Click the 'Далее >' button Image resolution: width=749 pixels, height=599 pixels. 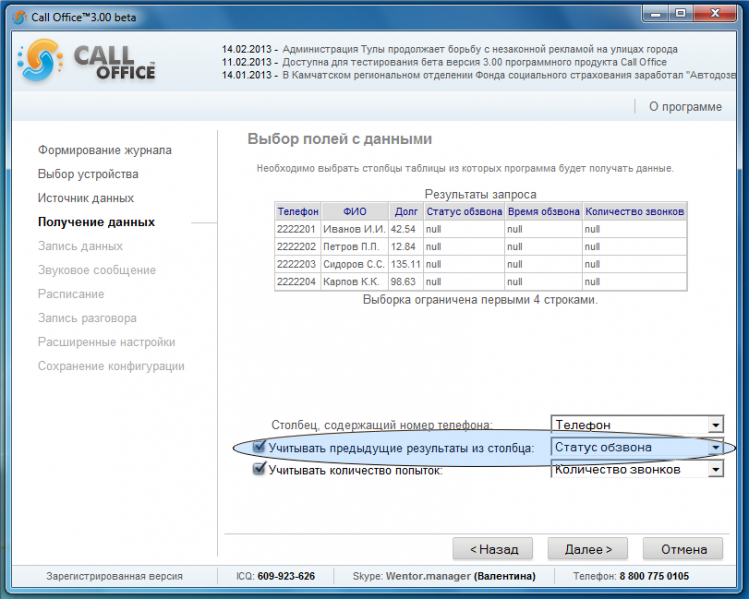point(588,549)
